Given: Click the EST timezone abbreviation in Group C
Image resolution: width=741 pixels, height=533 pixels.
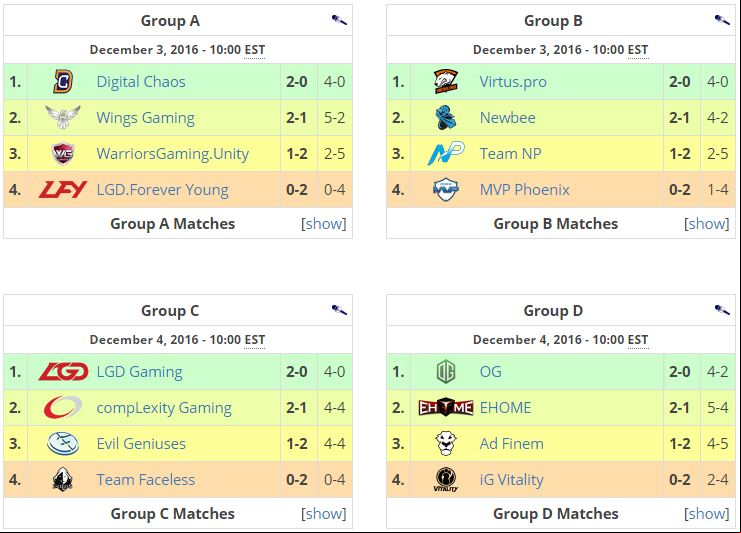Looking at the screenshot, I should [255, 340].
